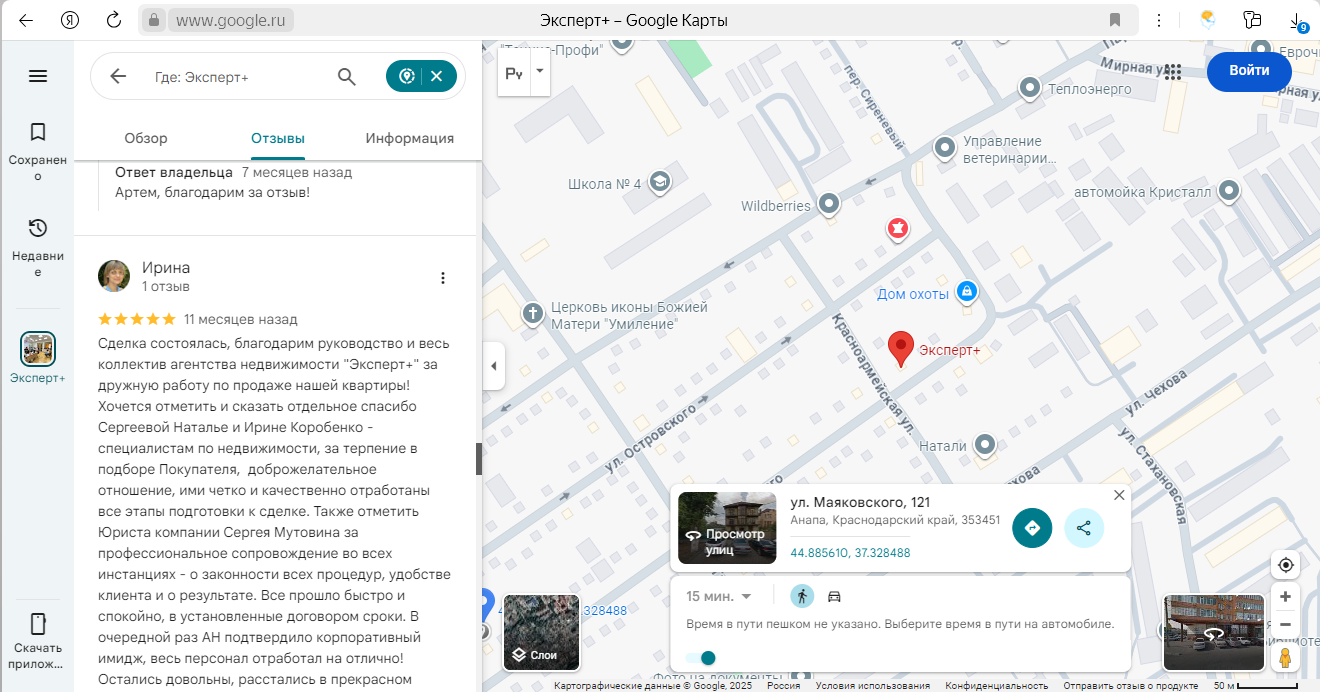Open the Недавние recent history panel
The image size is (1320, 692).
click(38, 247)
